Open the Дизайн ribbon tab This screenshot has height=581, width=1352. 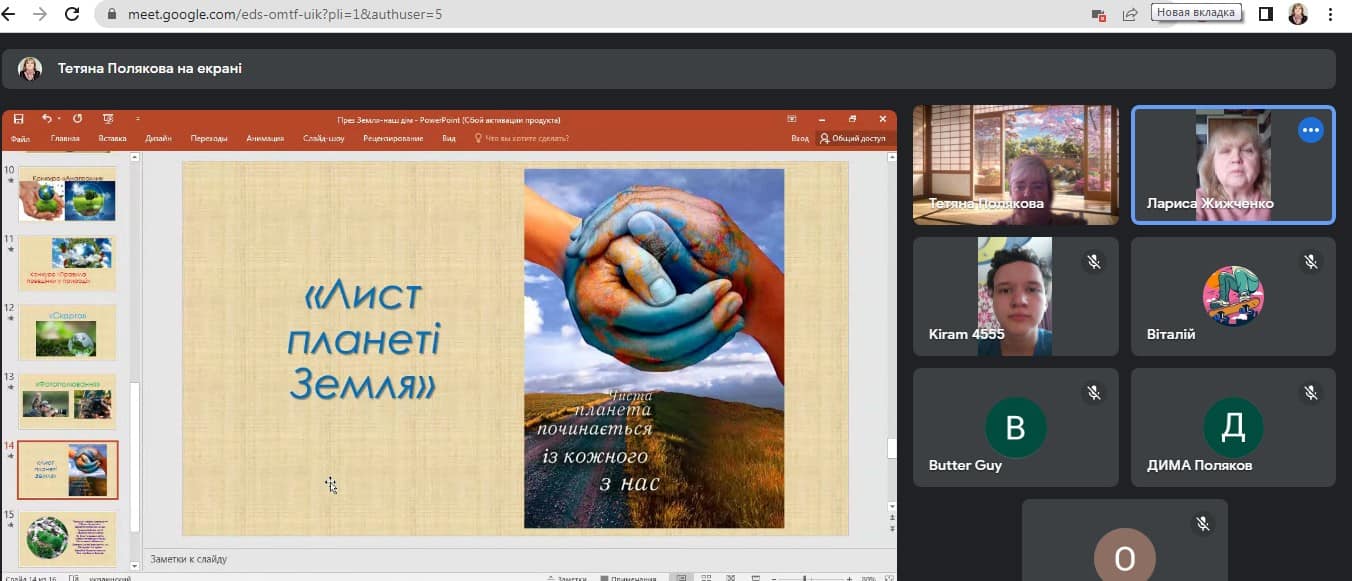click(x=158, y=139)
